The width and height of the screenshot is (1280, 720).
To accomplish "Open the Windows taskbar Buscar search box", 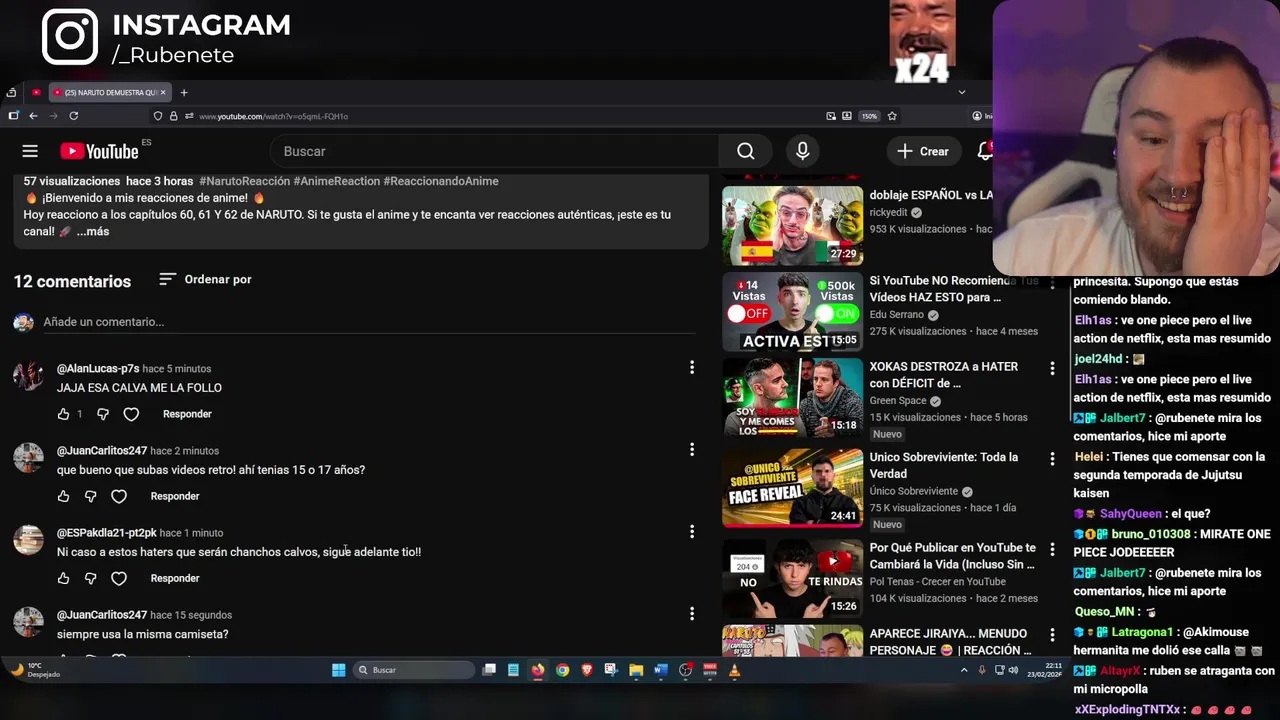I will [413, 670].
